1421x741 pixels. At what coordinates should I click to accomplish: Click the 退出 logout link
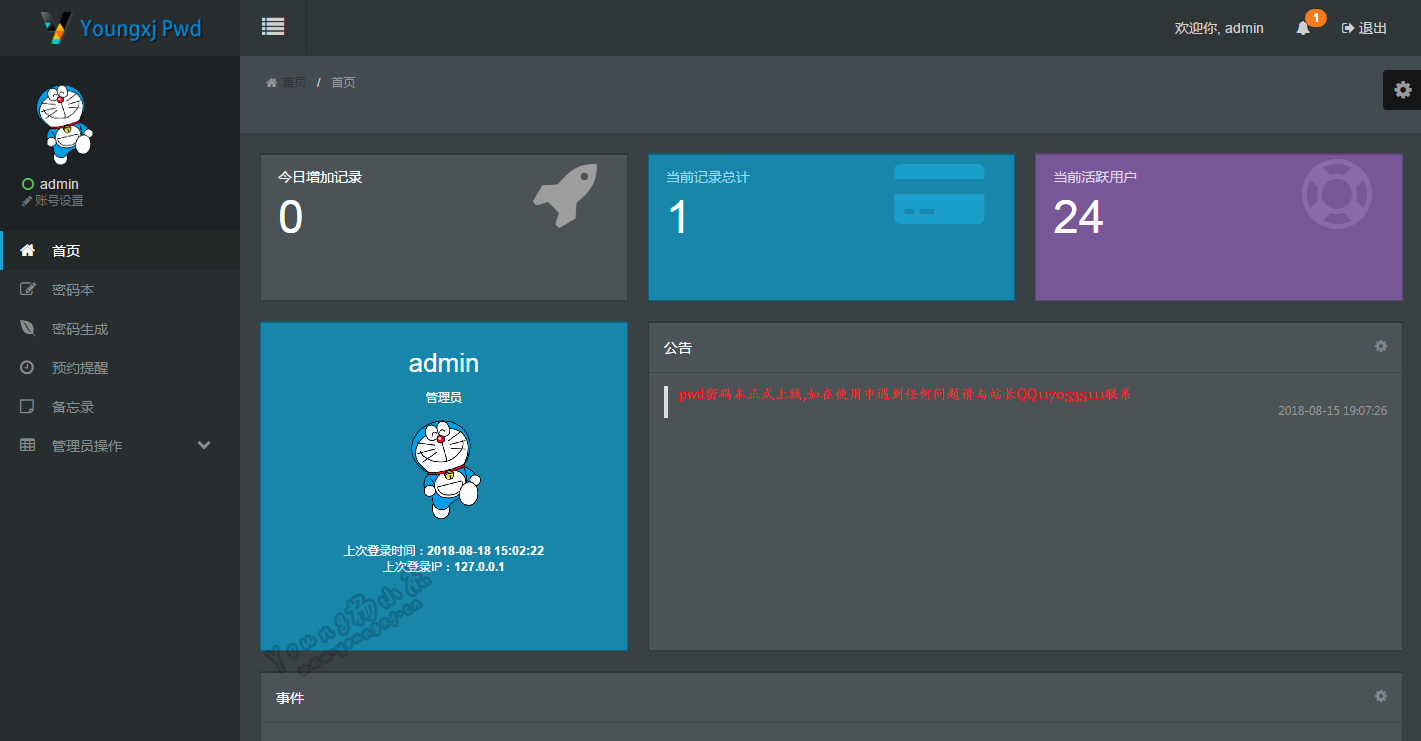click(1364, 28)
